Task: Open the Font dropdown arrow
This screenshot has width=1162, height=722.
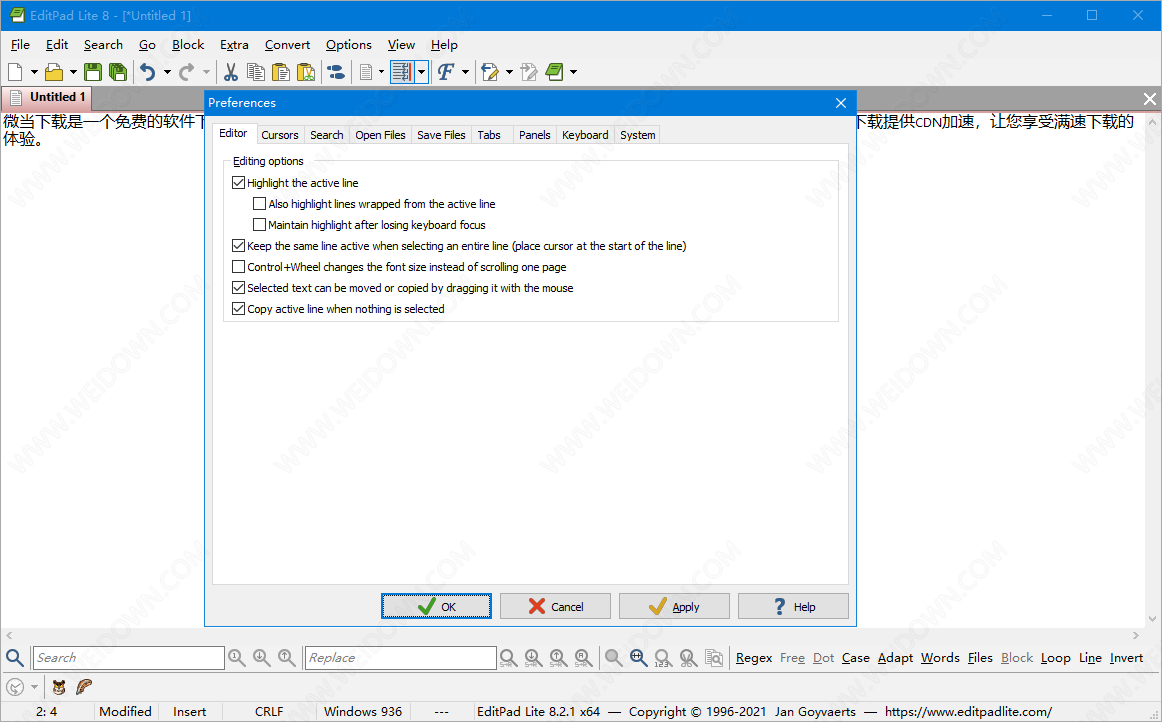Action: pyautogui.click(x=465, y=72)
